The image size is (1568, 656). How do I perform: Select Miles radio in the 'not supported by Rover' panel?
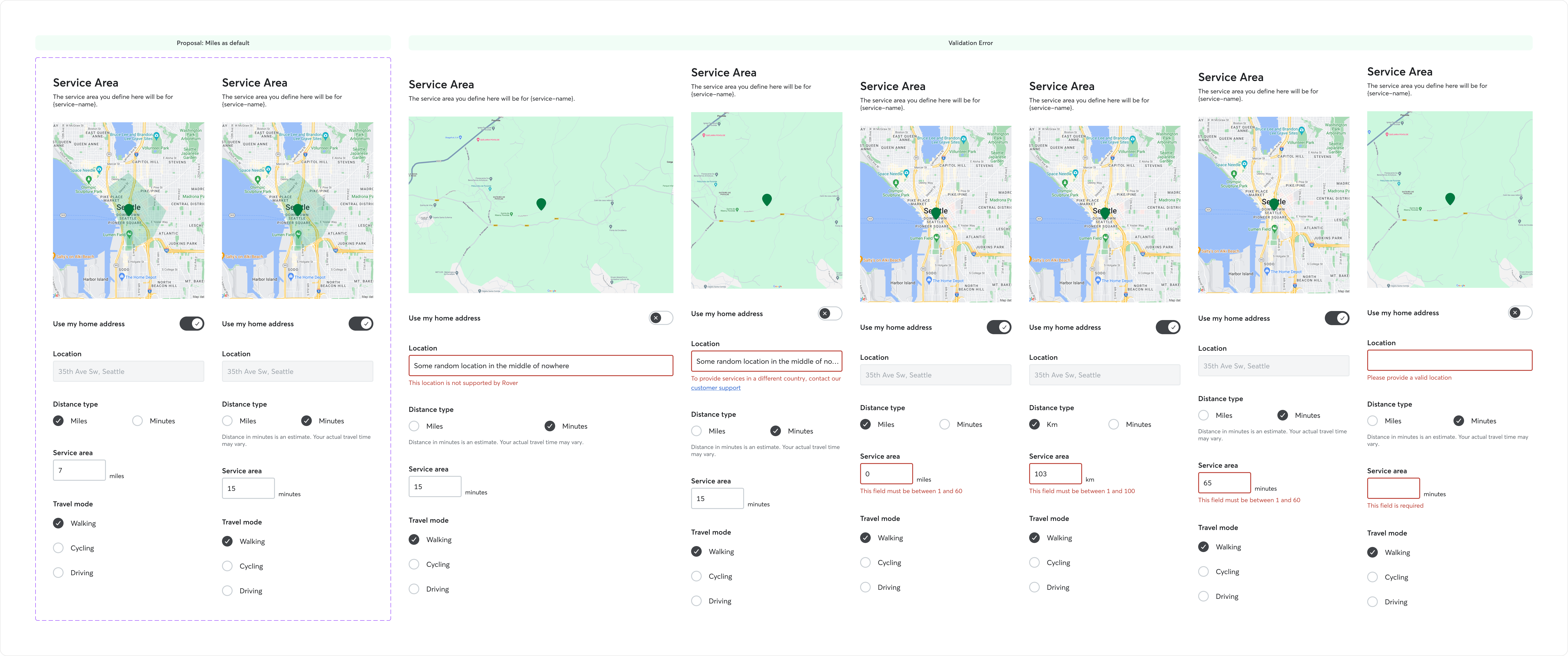coord(414,426)
